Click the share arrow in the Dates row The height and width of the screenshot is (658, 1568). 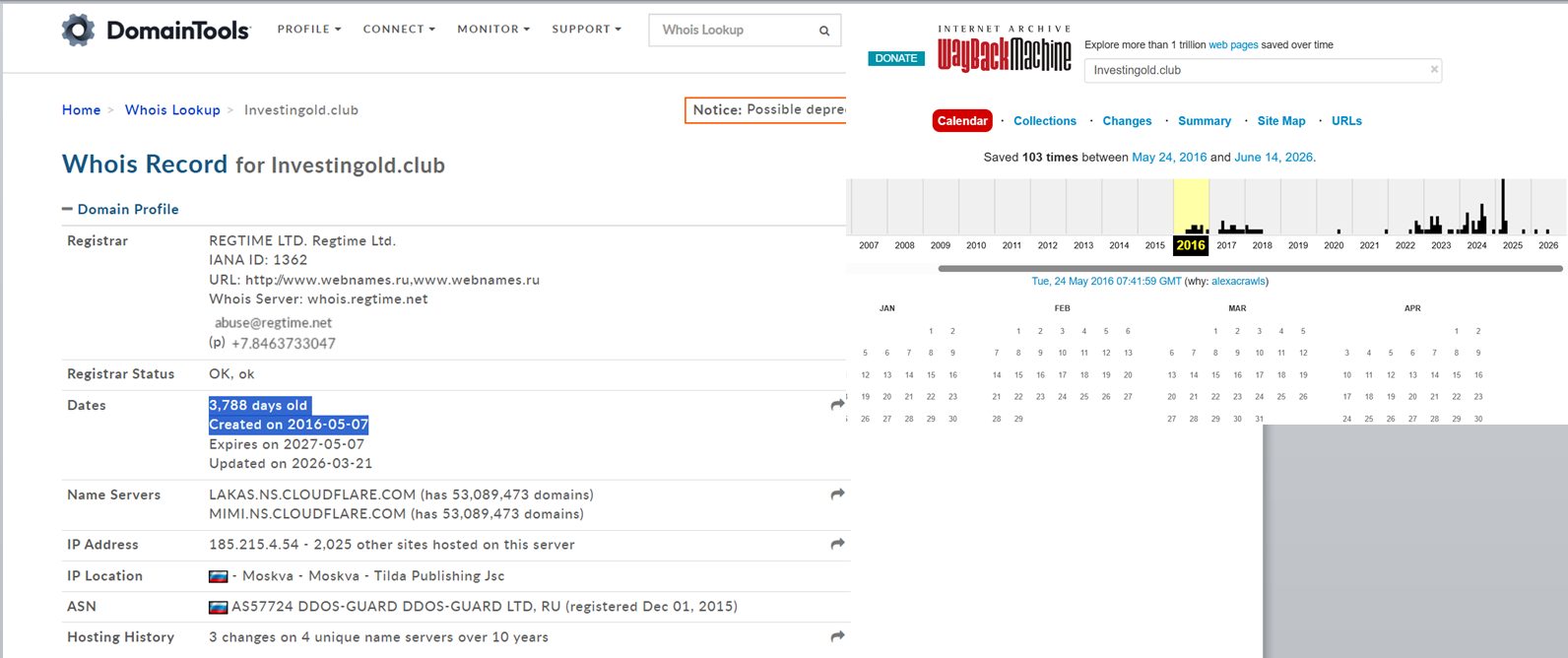click(837, 405)
